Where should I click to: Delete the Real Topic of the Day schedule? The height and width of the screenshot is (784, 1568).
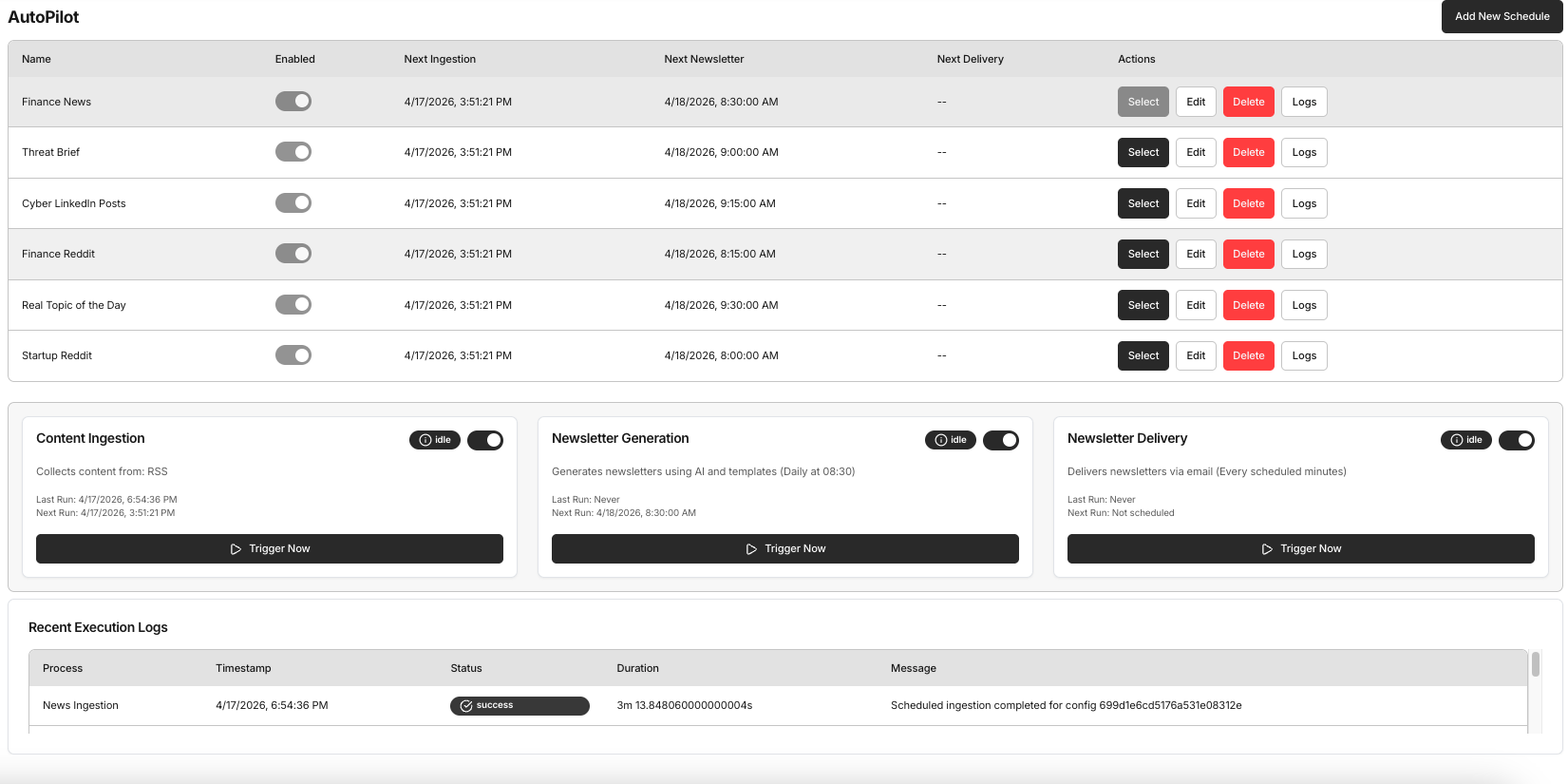[1249, 305]
